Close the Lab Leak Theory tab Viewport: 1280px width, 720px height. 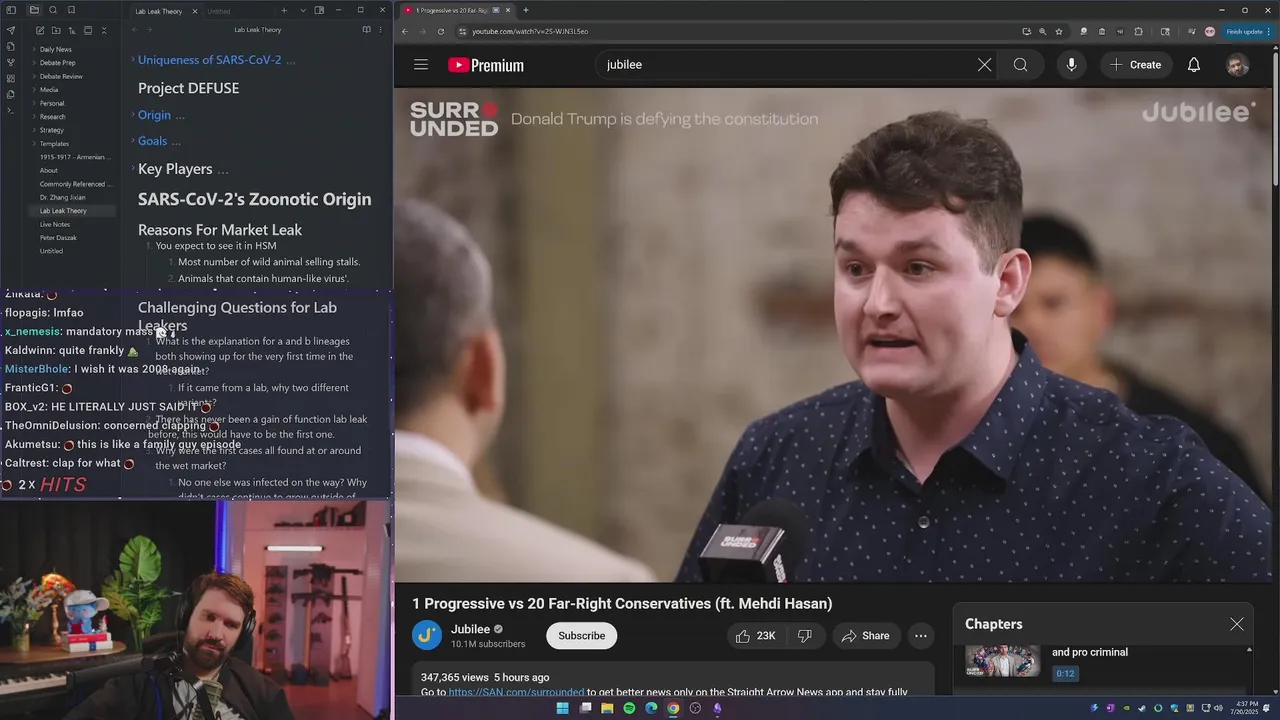[x=195, y=11]
